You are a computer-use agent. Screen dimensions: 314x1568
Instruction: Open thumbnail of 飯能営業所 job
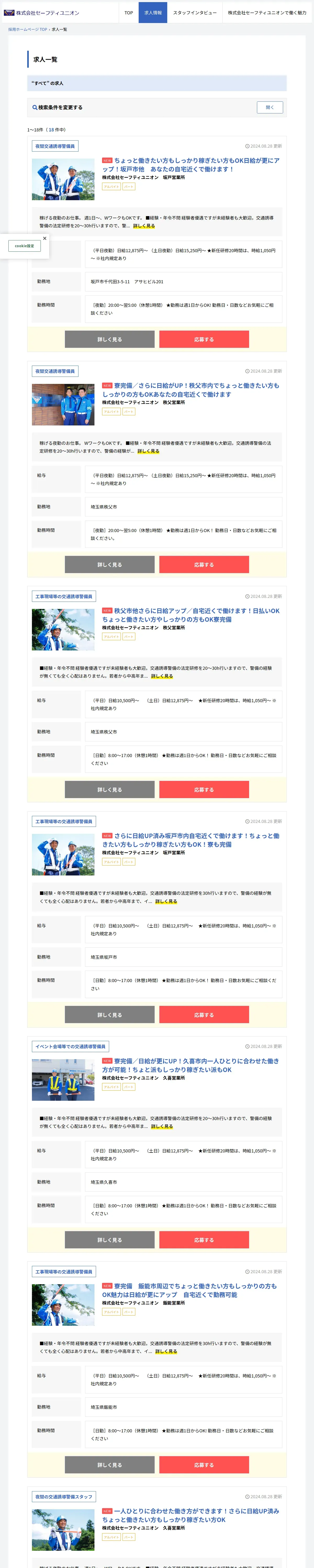point(63,1305)
